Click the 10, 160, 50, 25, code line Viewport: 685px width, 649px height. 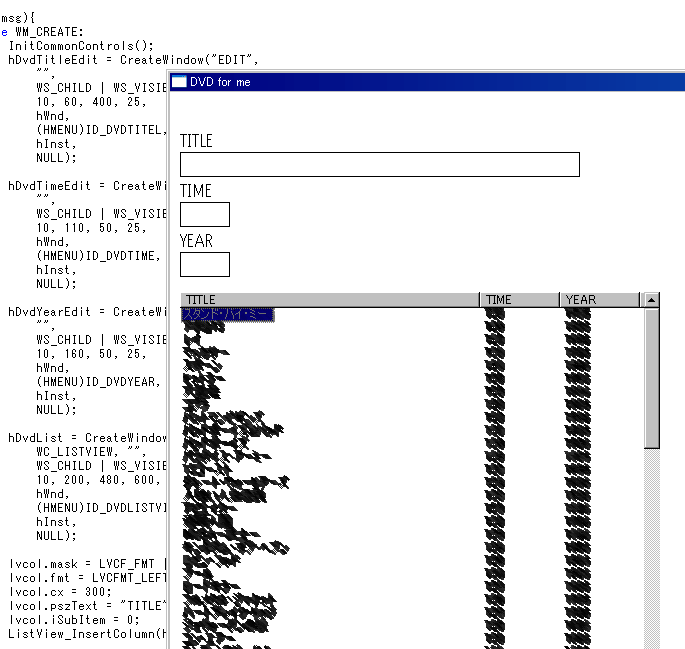91,354
